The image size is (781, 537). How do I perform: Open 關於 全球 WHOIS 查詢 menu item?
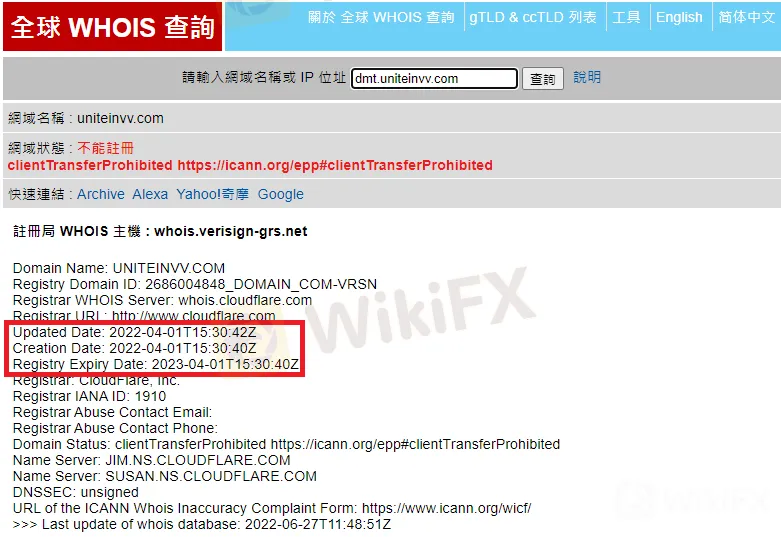pyautogui.click(x=381, y=17)
